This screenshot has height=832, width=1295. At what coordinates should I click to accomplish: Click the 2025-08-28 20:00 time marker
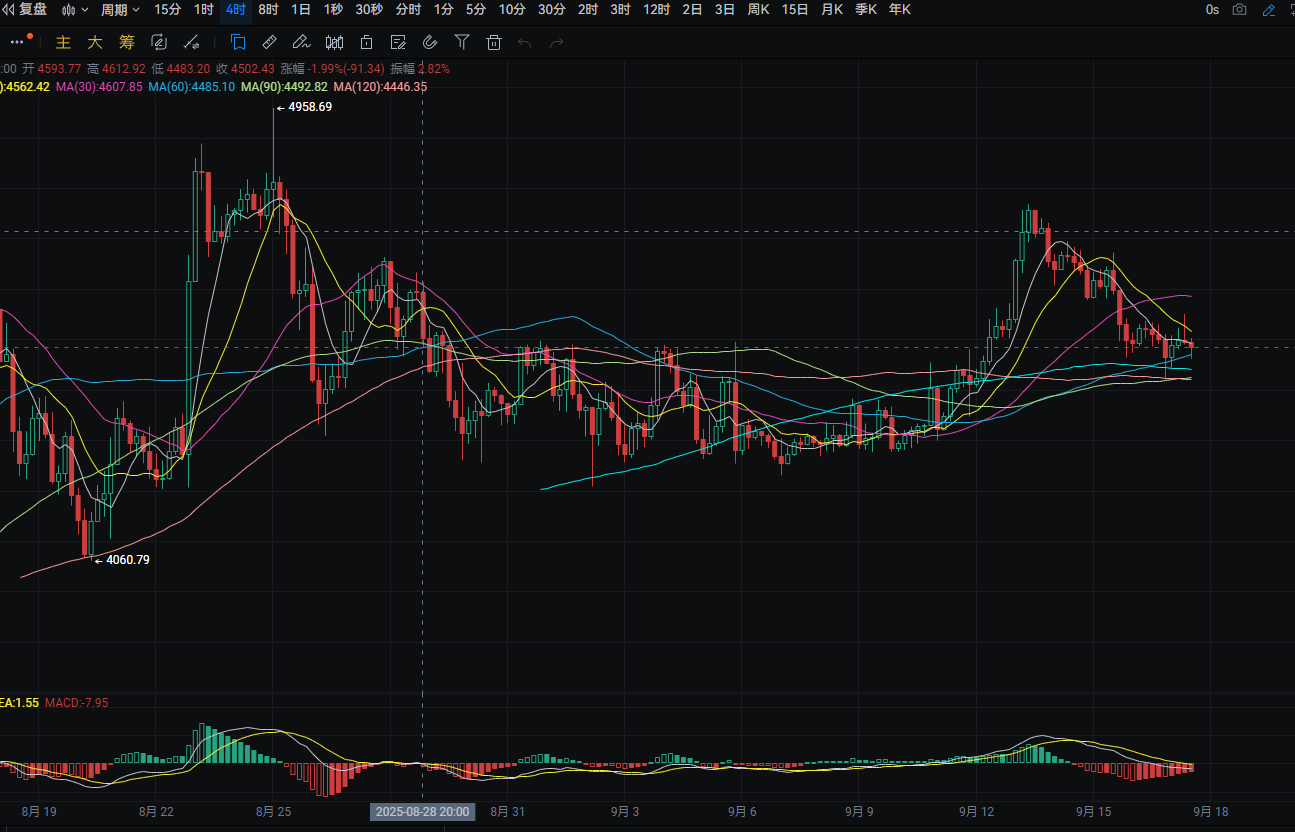423,812
